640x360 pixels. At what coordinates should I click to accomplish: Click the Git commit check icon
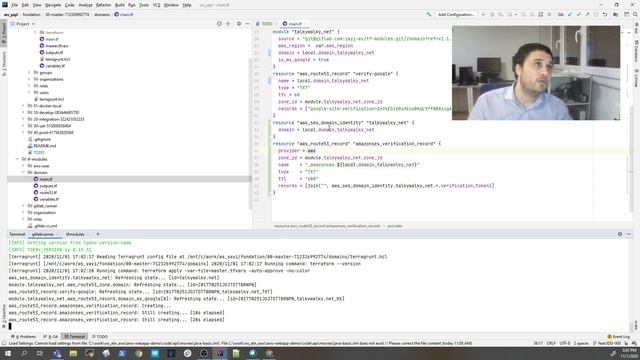(x=578, y=14)
